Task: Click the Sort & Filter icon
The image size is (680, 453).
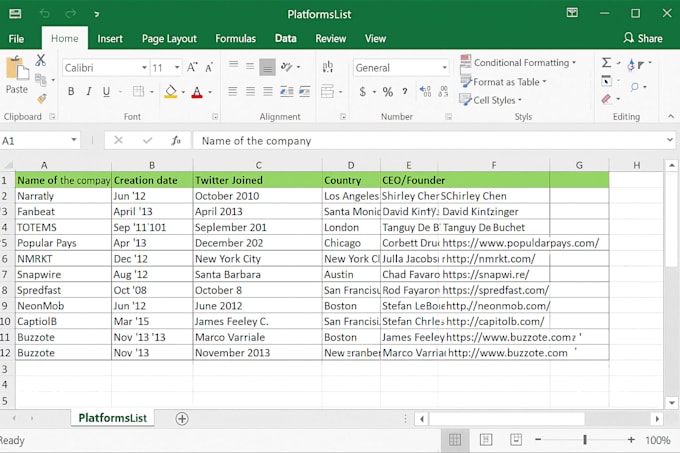Action: tap(635, 65)
